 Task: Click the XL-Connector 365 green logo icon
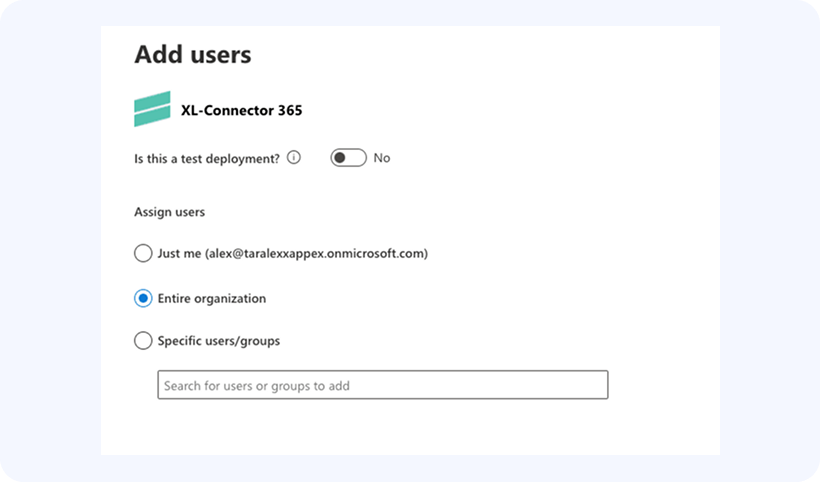[x=152, y=110]
